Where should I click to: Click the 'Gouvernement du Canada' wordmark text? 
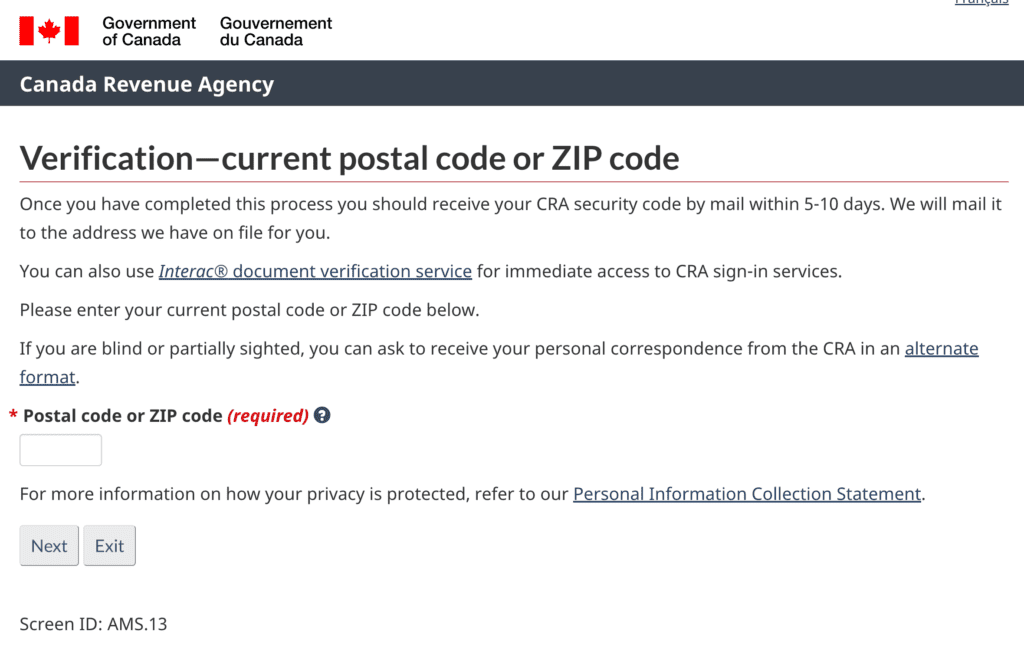coord(276,31)
